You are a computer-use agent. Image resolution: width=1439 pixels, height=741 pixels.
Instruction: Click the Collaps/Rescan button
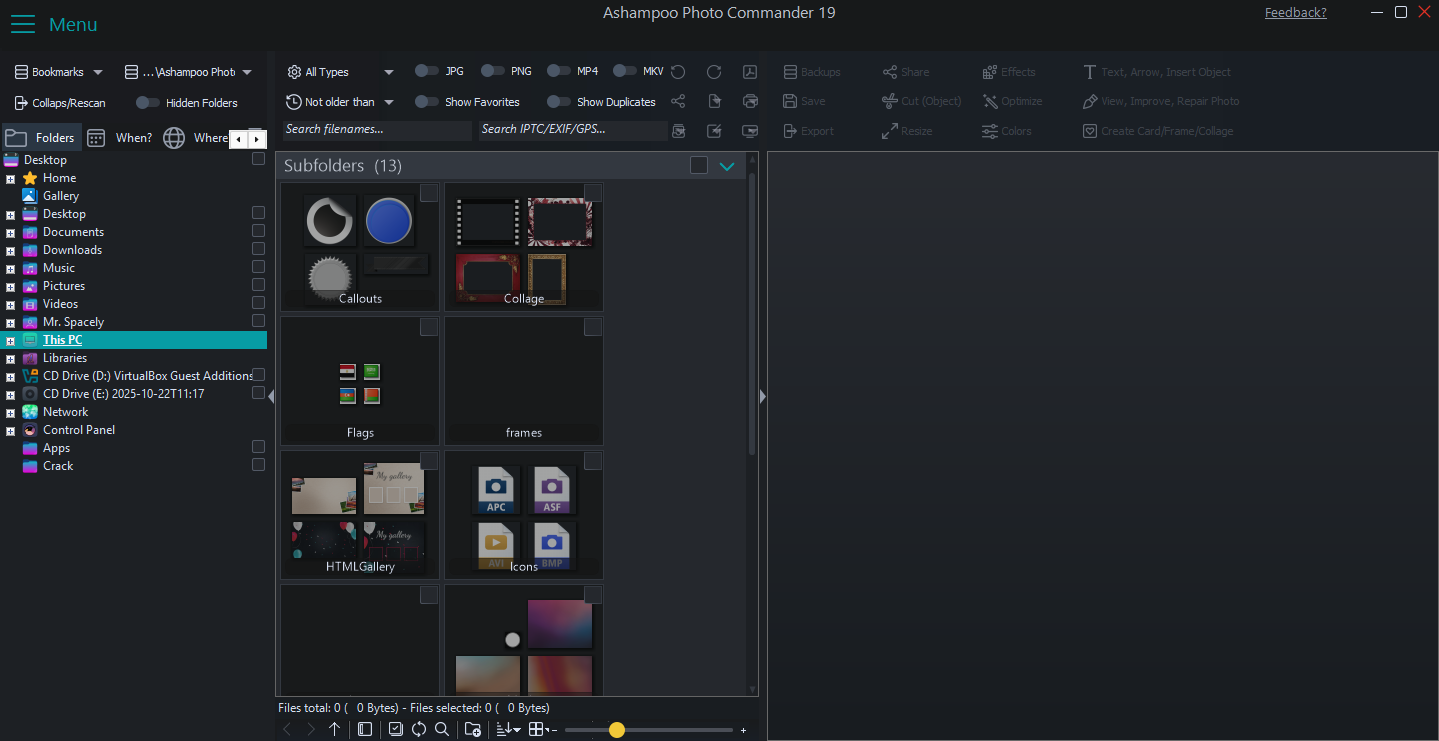[x=60, y=103]
